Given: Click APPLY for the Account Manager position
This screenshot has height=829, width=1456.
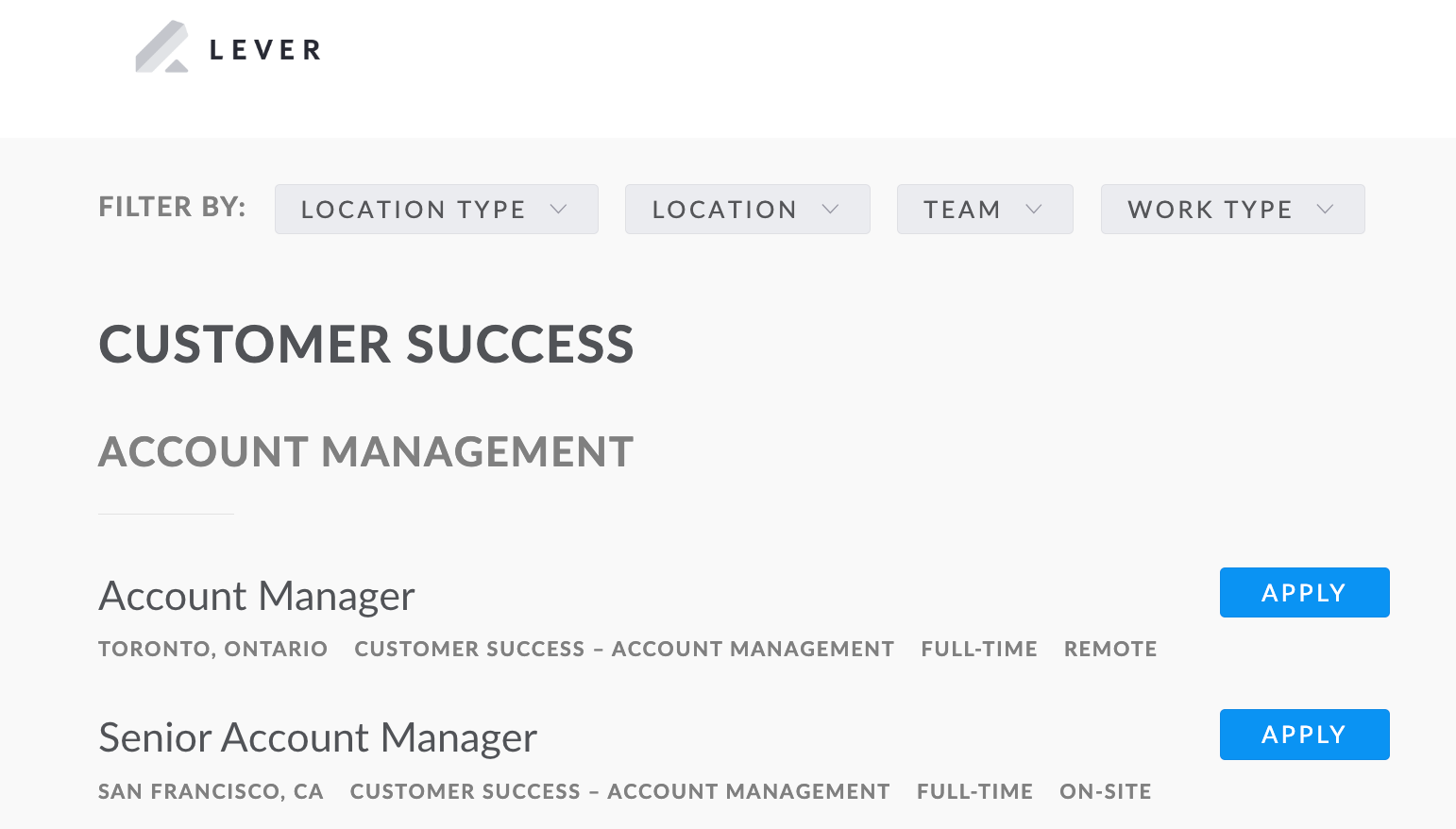Looking at the screenshot, I should coord(1304,592).
